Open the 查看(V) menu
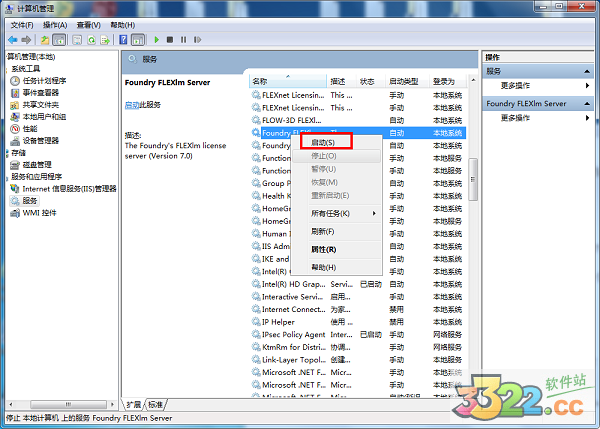This screenshot has height=429, width=600. pyautogui.click(x=88, y=25)
